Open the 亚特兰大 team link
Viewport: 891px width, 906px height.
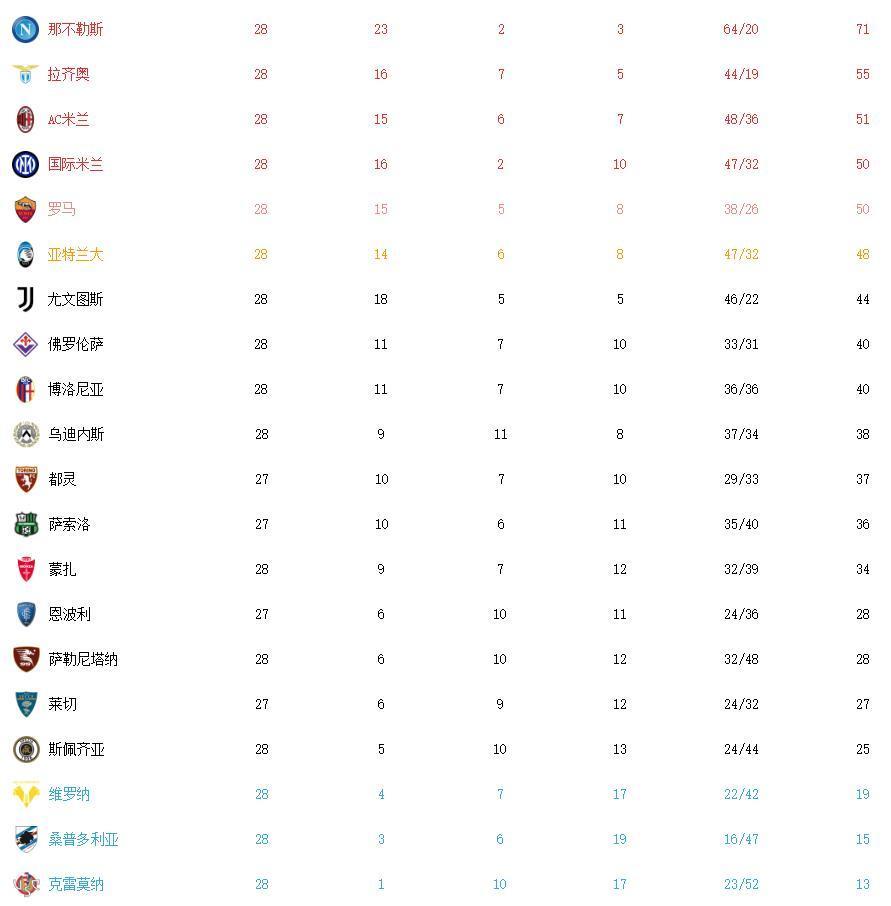pyautogui.click(x=75, y=254)
